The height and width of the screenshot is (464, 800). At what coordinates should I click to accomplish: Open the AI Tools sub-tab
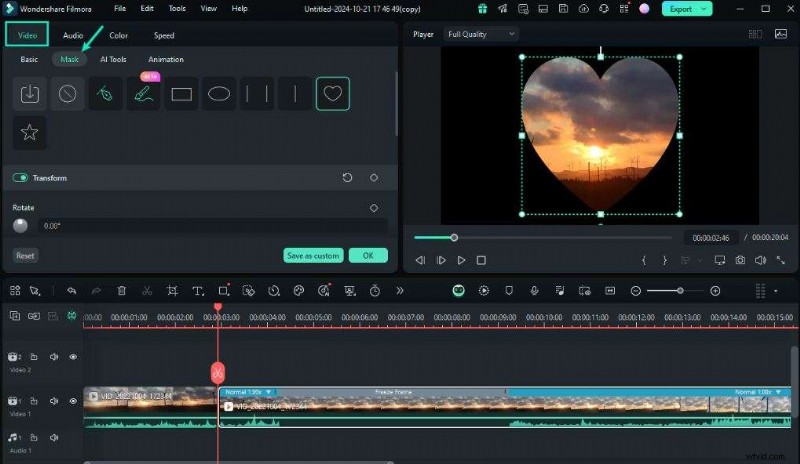(x=113, y=59)
